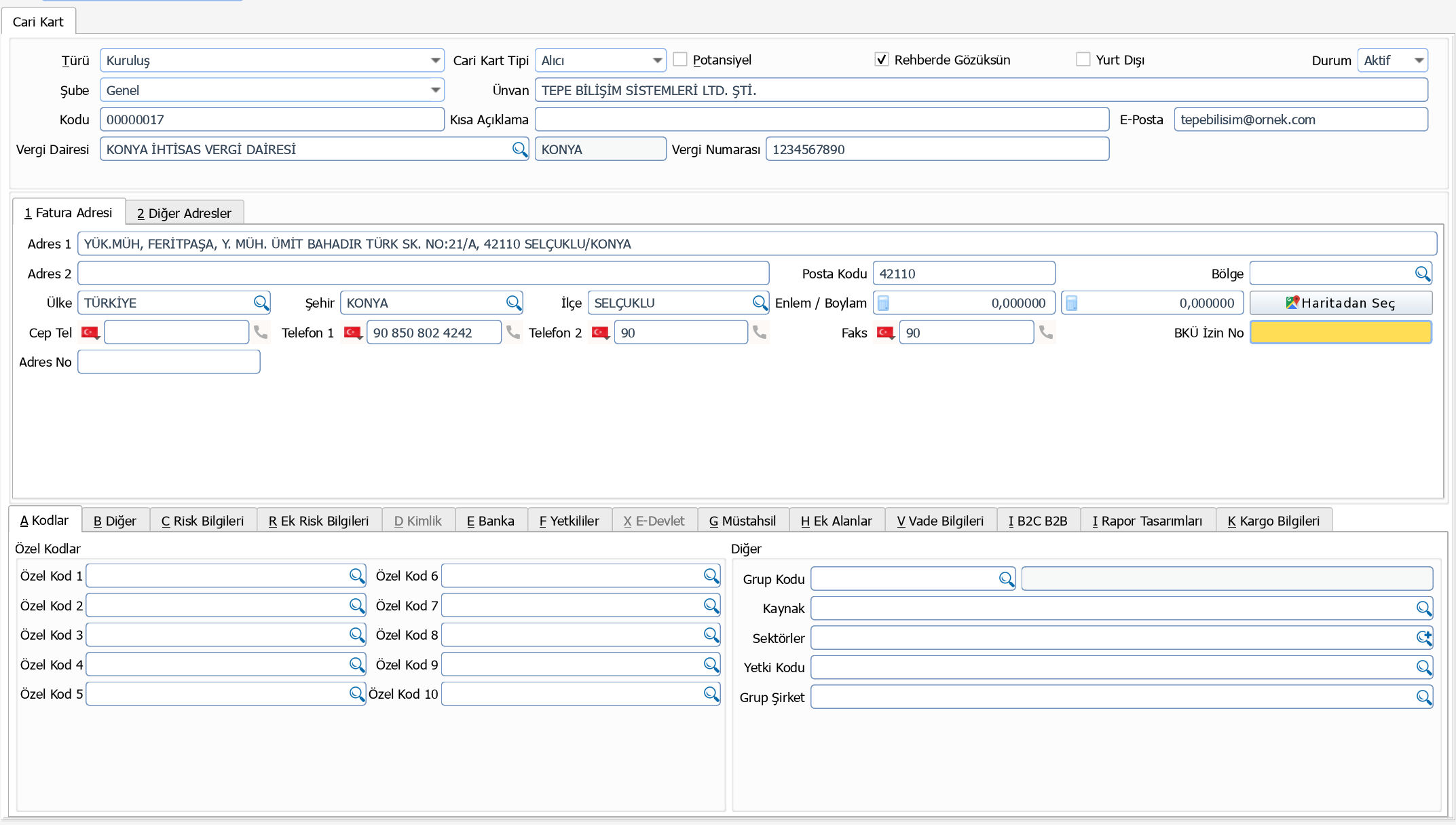Open Özel Kod 6 lookup magnifier
This screenshot has width=1456, height=825.
coord(711,576)
